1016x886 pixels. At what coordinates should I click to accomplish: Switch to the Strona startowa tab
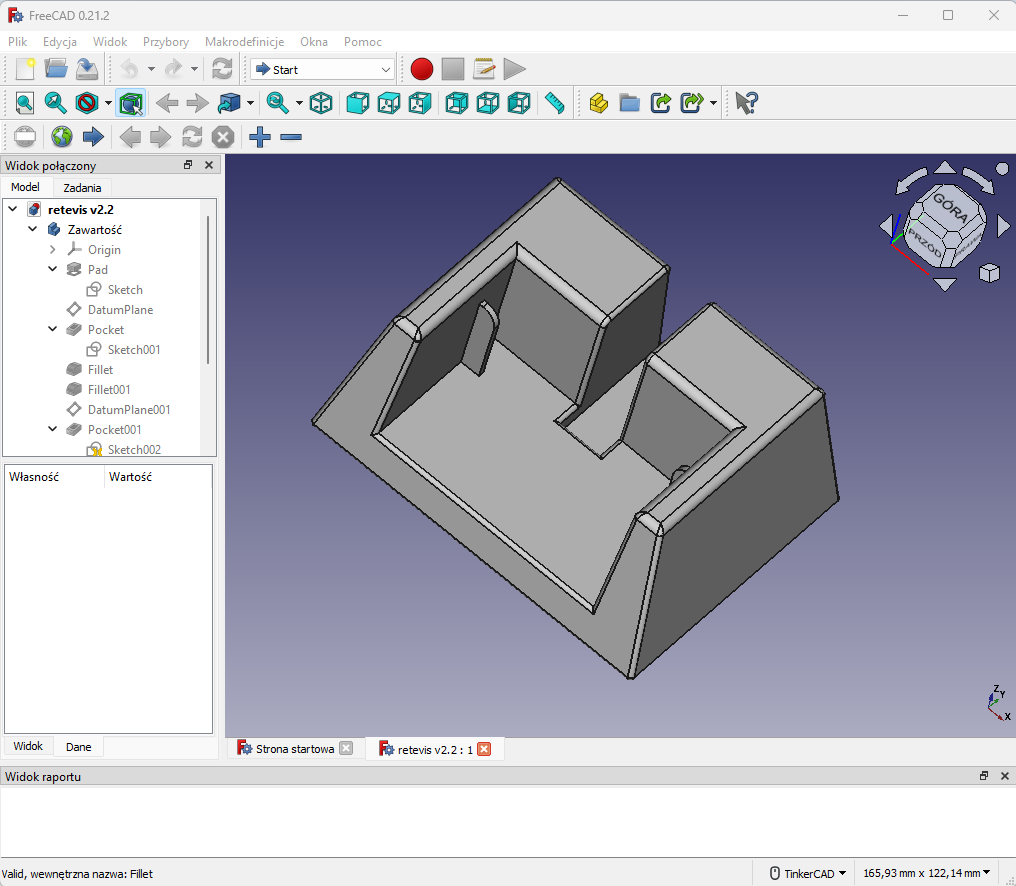coord(294,749)
